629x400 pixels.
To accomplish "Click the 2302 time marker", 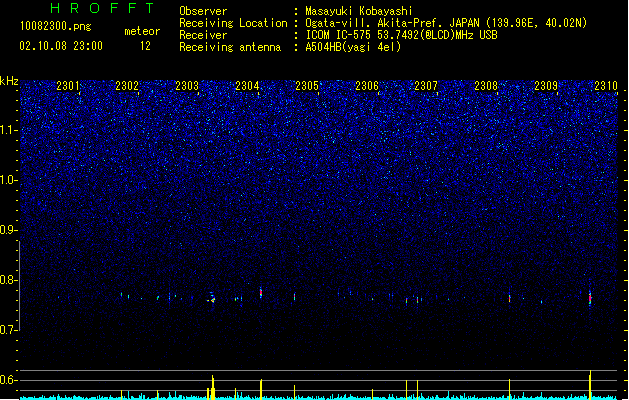I will (127, 86).
